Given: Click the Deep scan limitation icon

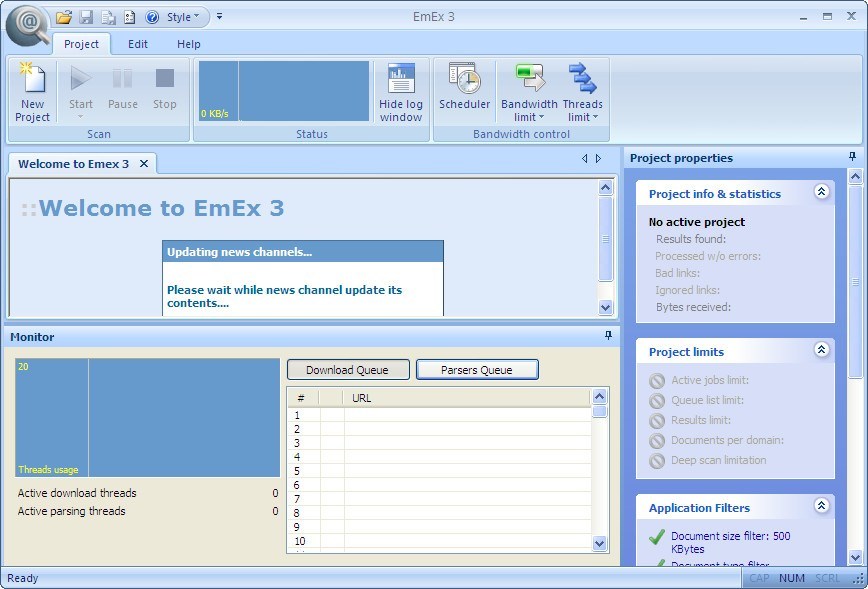Looking at the screenshot, I should click(x=657, y=461).
